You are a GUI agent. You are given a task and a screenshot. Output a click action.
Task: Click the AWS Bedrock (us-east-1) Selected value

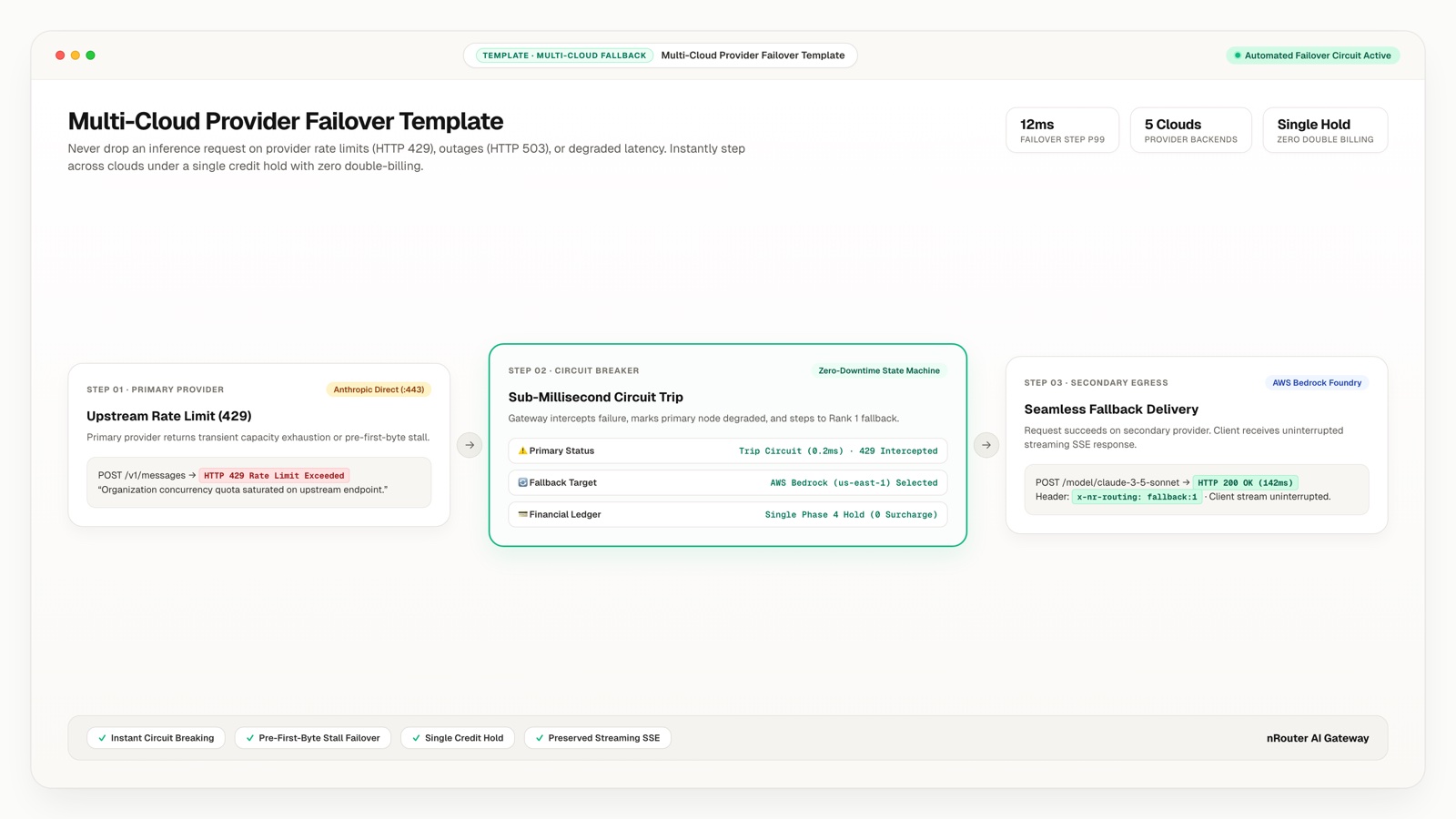[854, 483]
